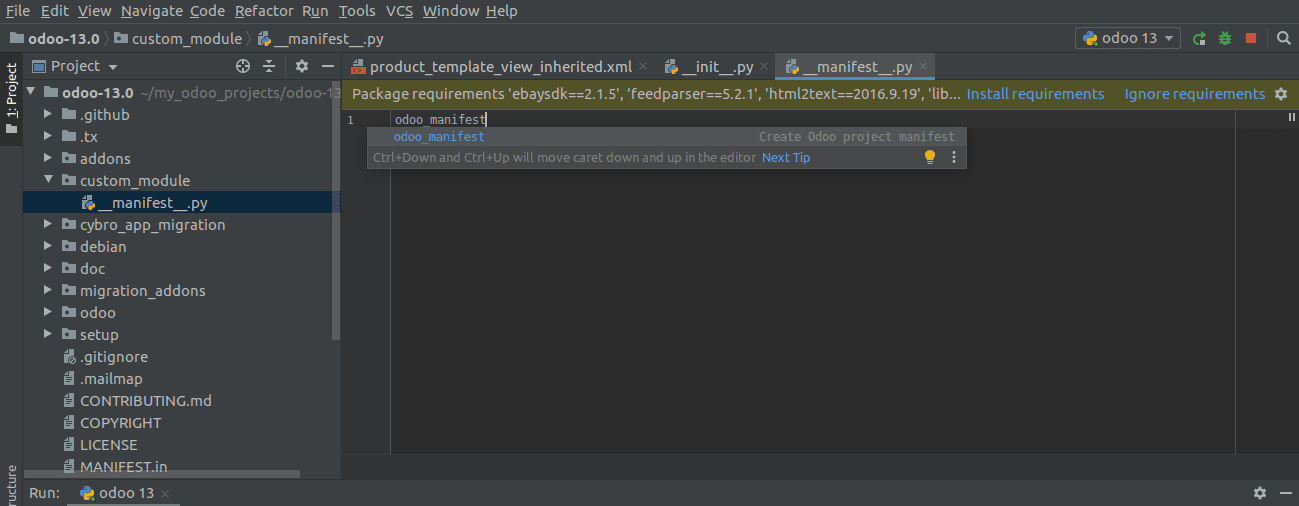Click in editor line 1 text

440,120
